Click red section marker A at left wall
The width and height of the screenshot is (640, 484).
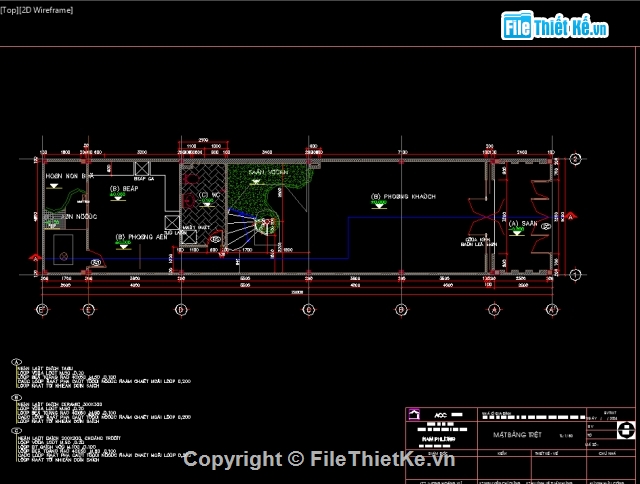35,258
